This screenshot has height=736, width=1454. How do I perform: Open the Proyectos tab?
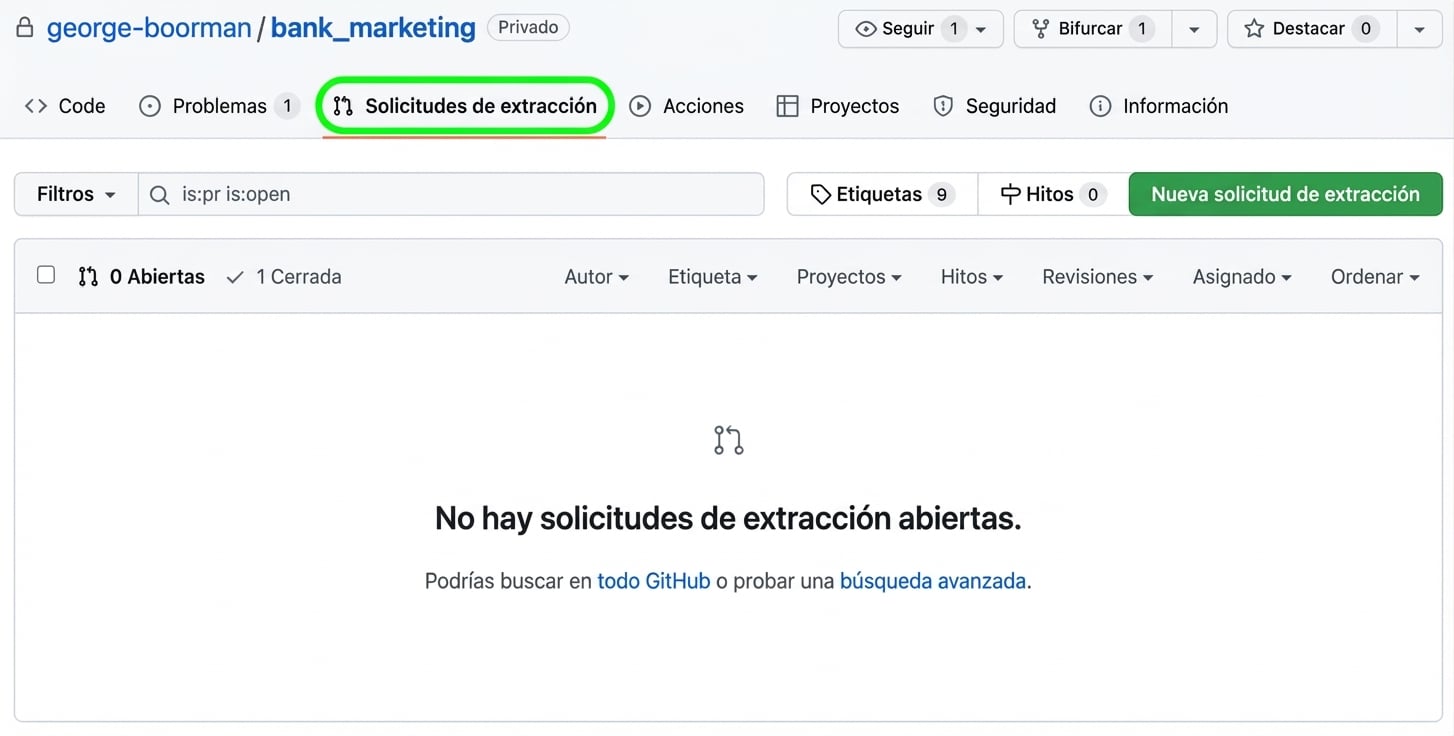point(838,106)
